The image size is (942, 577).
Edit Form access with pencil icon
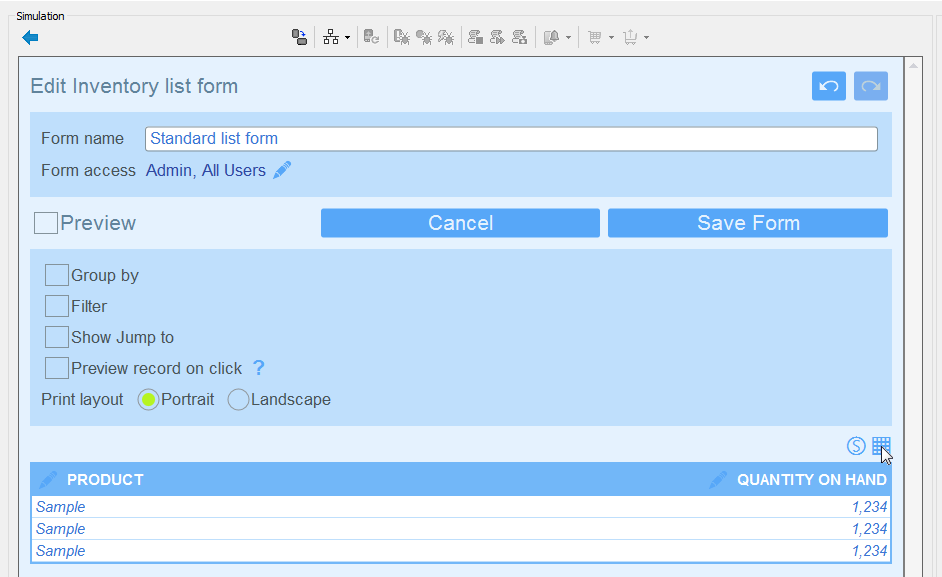click(282, 170)
